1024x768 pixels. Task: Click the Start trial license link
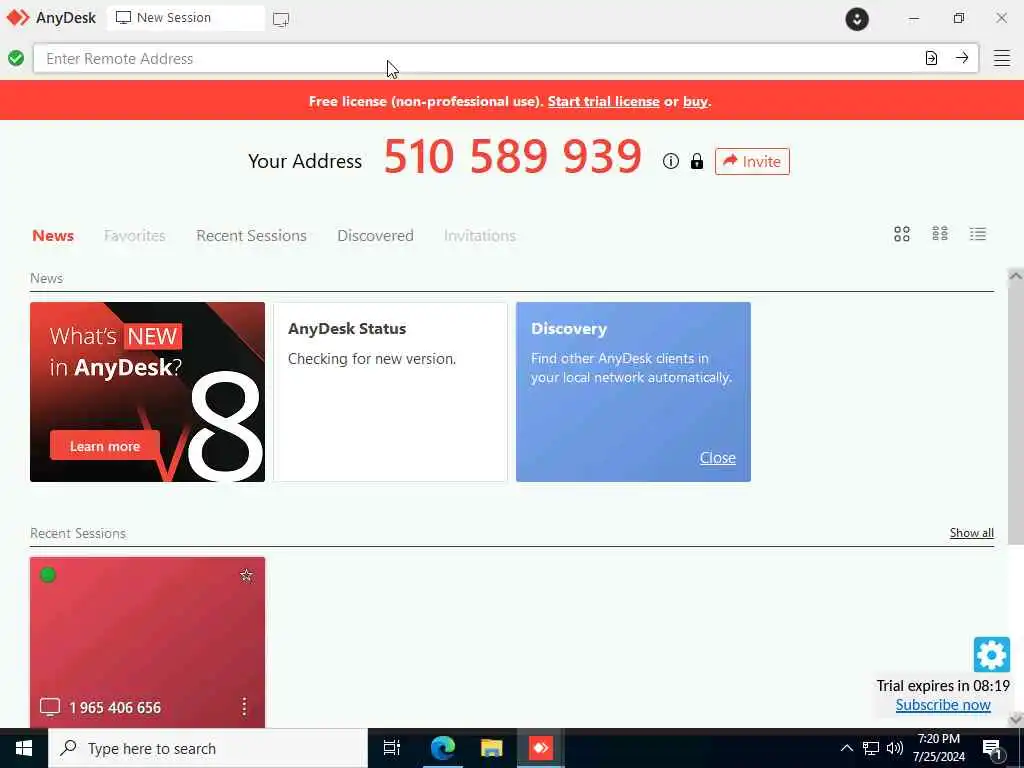pos(603,101)
